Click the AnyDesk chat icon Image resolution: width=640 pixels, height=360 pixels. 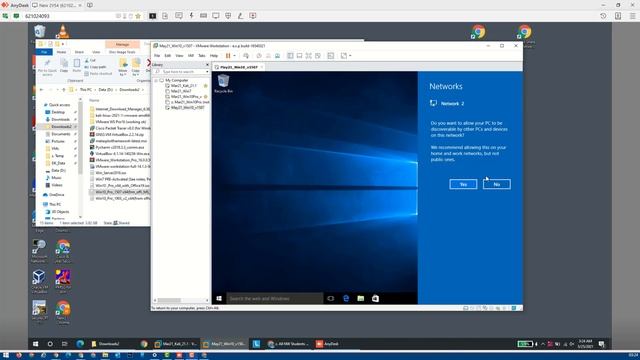179,16
